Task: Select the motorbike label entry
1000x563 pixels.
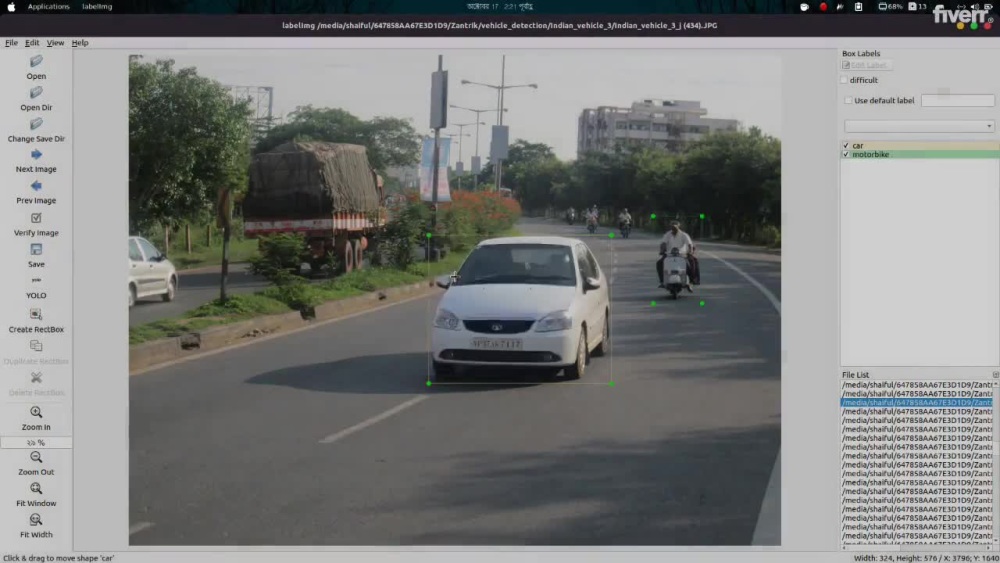Action: [919, 154]
